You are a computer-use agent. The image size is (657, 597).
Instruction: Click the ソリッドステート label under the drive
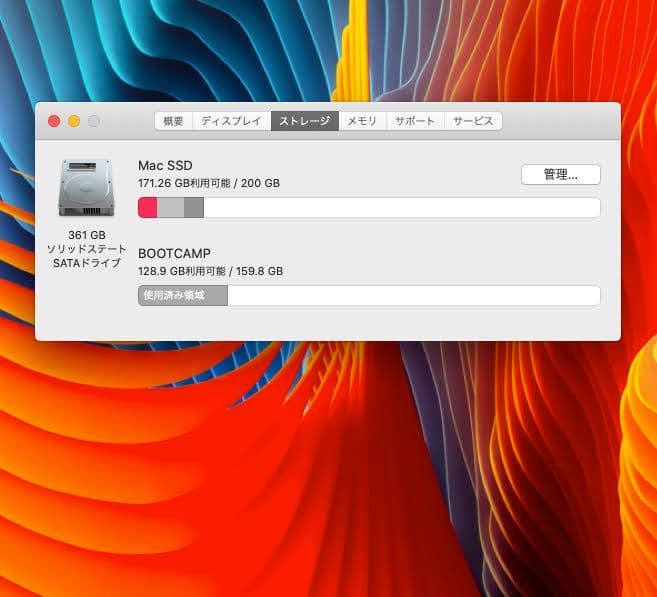click(86, 249)
